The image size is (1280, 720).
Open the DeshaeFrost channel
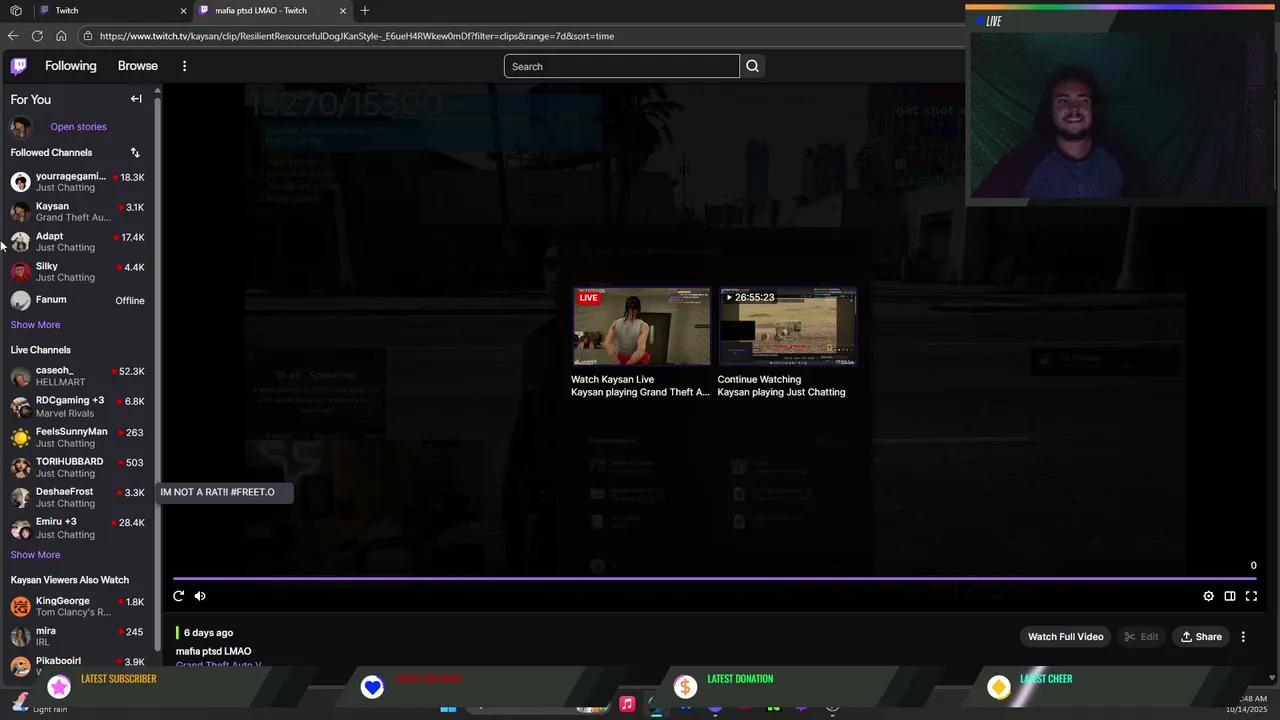78,497
